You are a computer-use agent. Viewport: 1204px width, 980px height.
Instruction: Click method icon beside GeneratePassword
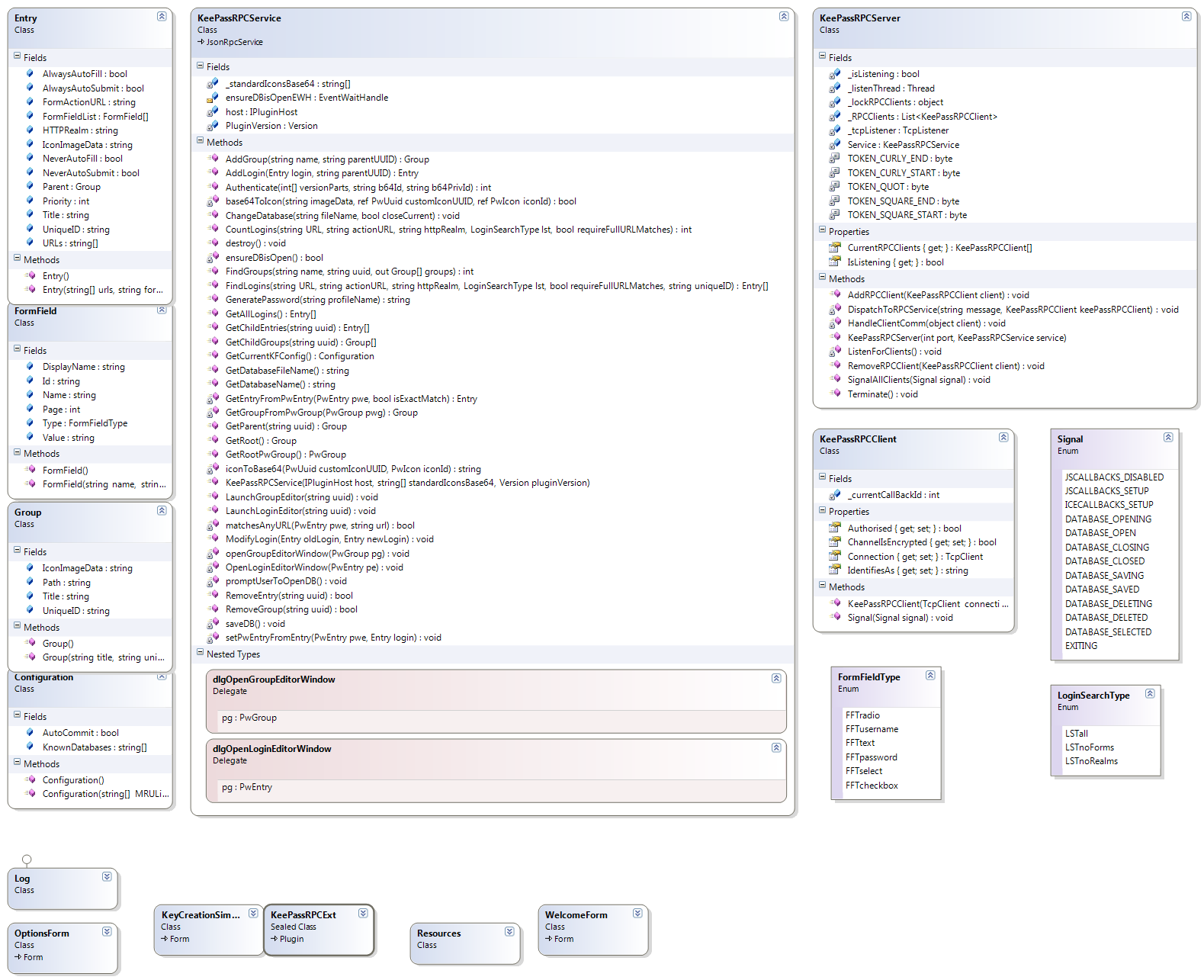click(x=214, y=300)
